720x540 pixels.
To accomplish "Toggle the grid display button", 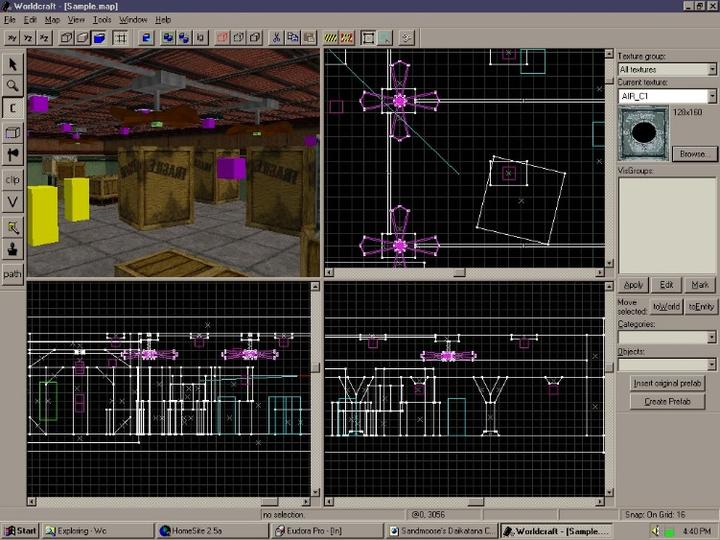I will coord(121,38).
